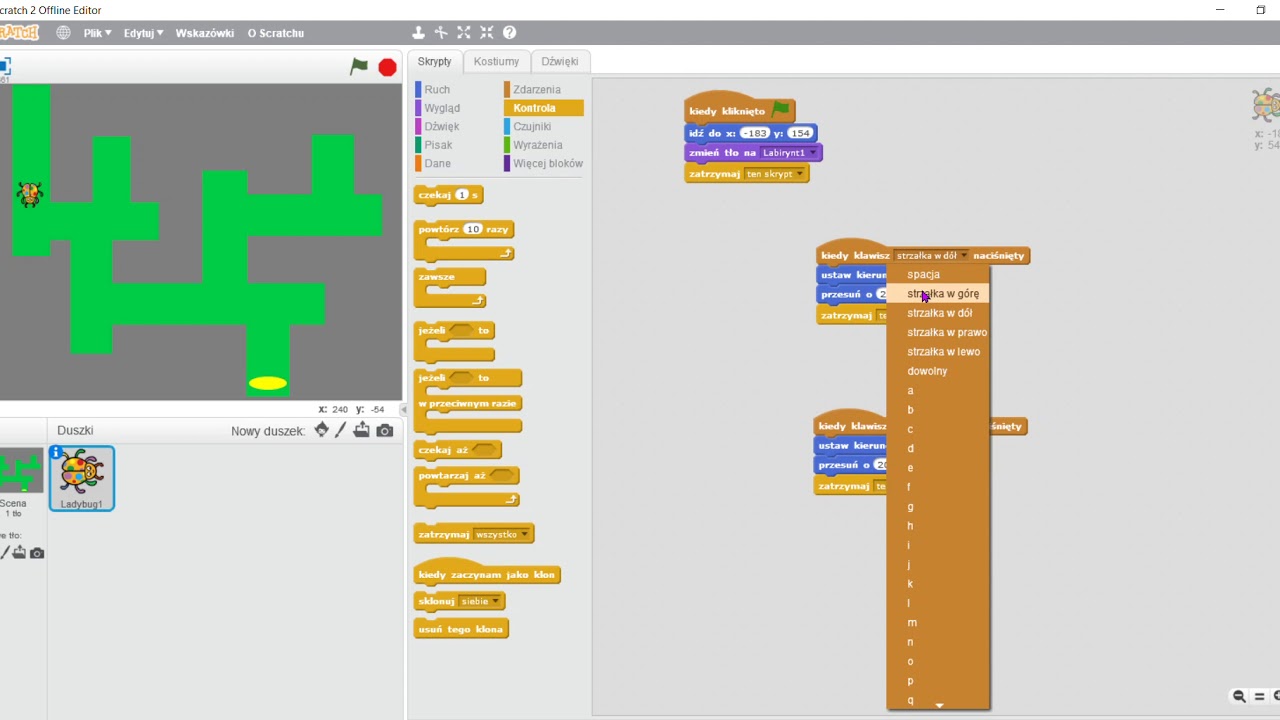Edit y value 154 in 'idź do'
The image size is (1280, 720).
800,133
